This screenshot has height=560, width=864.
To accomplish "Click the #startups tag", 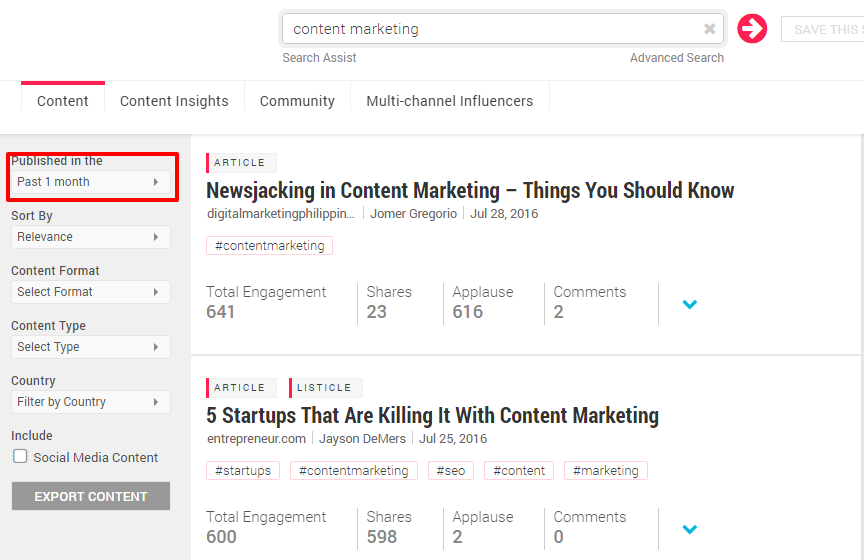I will [x=243, y=471].
